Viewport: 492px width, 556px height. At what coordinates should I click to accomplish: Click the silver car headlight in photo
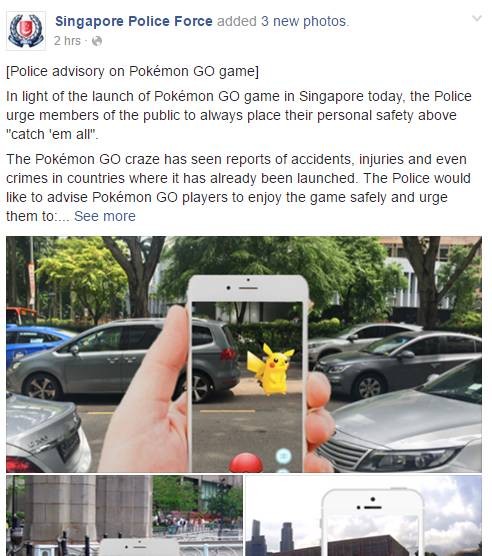(411, 459)
